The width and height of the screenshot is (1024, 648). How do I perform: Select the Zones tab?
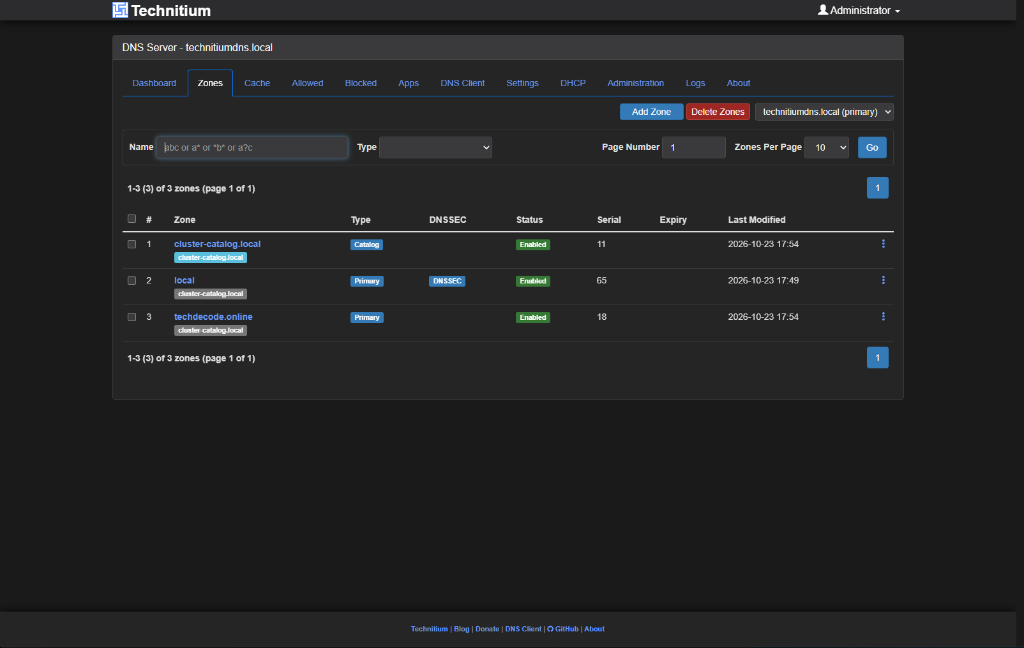[x=210, y=83]
